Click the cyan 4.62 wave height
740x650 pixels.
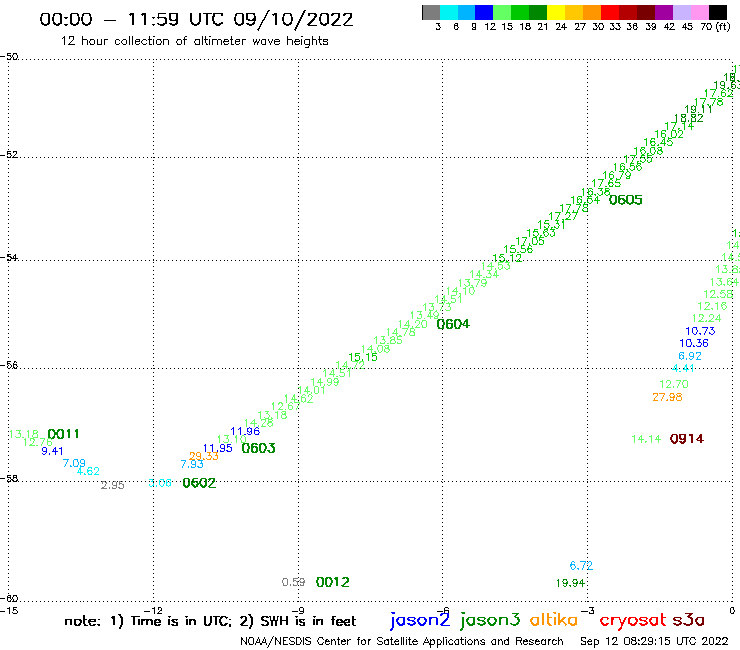tap(88, 471)
